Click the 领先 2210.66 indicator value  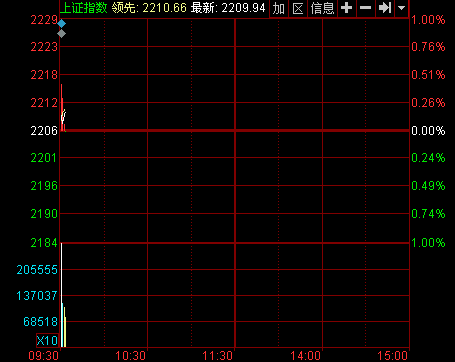point(149,8)
